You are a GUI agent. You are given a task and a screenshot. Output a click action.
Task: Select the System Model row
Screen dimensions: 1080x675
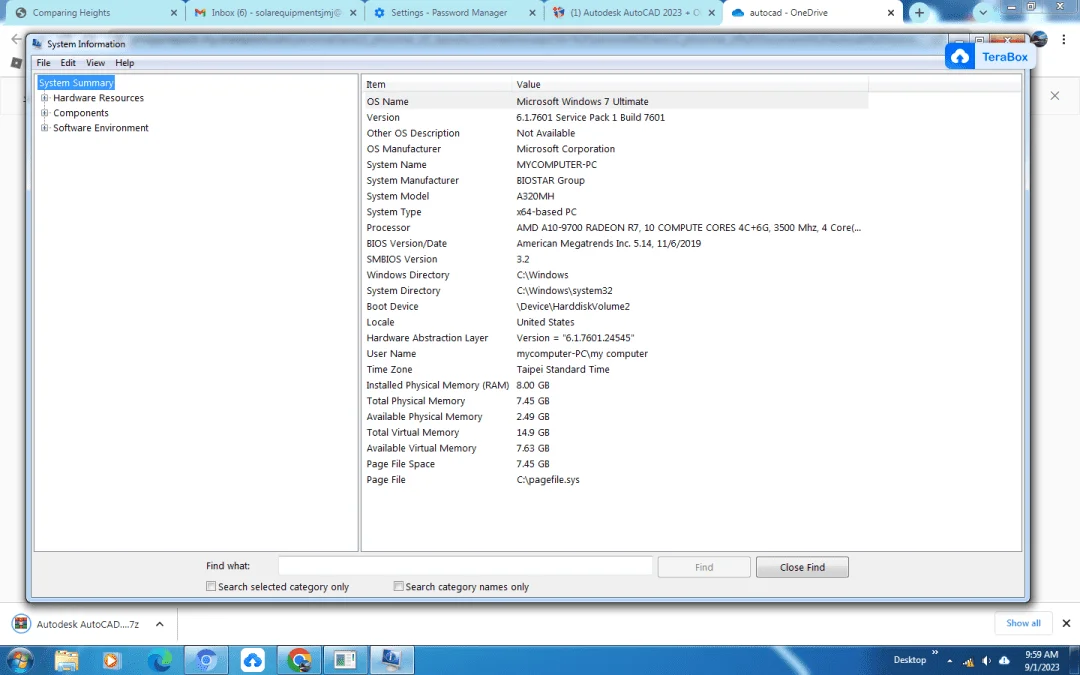(615, 196)
